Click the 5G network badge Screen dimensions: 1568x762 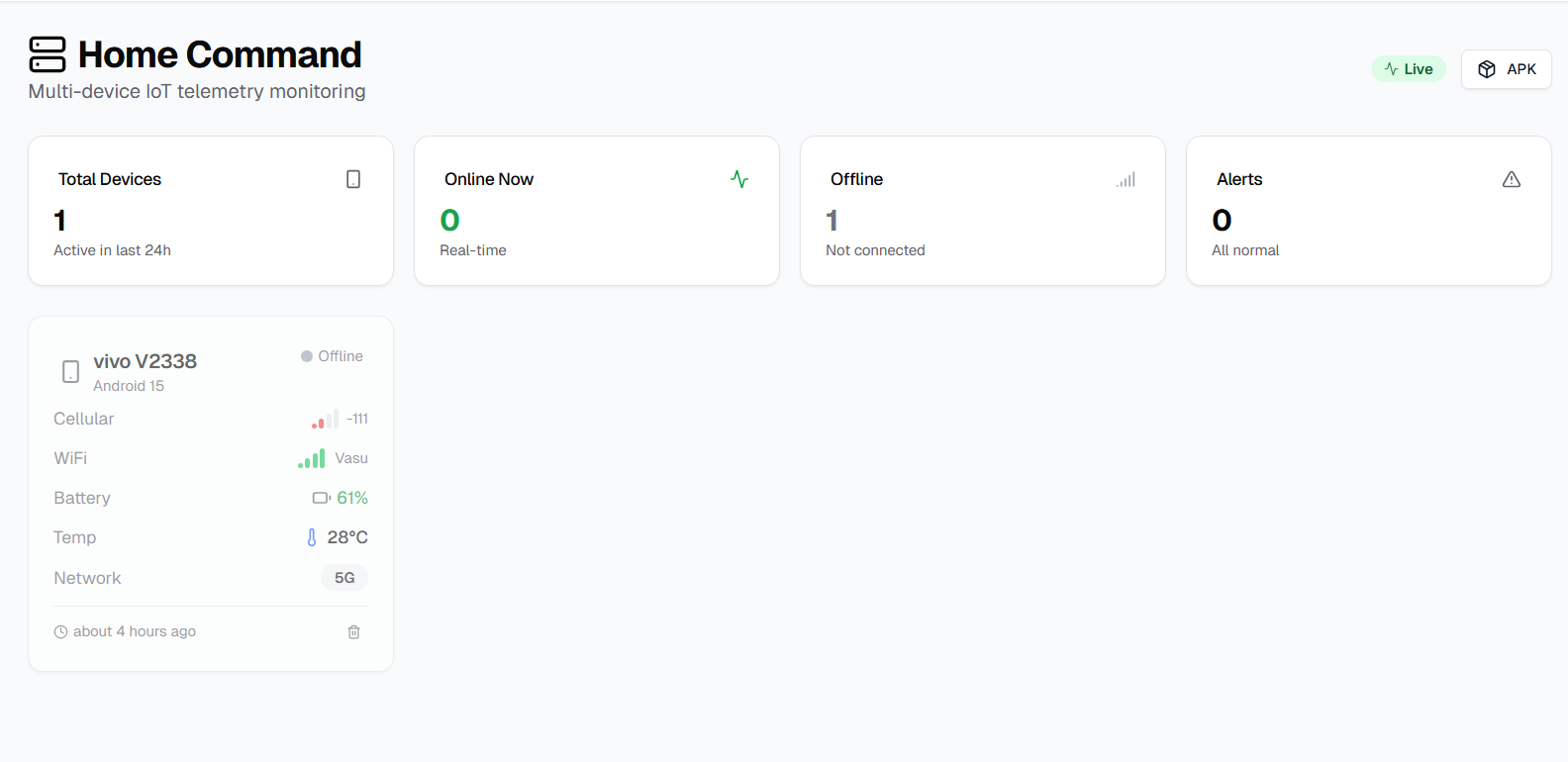pos(343,578)
